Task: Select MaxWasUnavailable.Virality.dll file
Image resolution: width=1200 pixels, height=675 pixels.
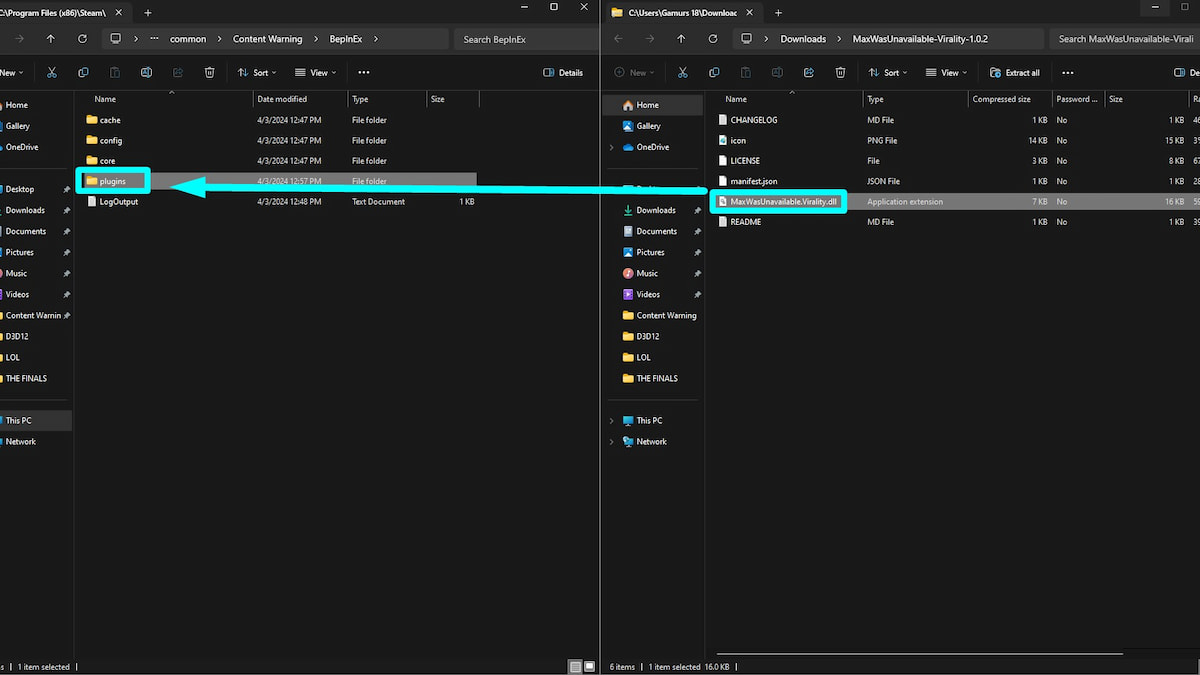Action: coord(777,201)
